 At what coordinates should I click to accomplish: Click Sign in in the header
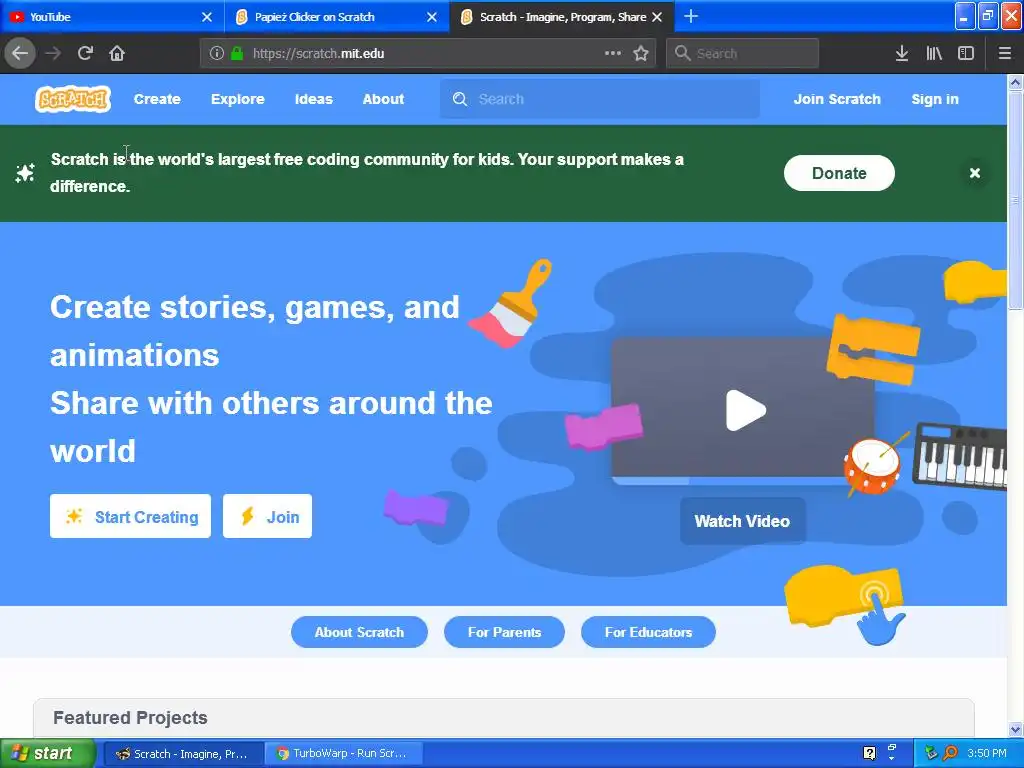pyautogui.click(x=935, y=99)
